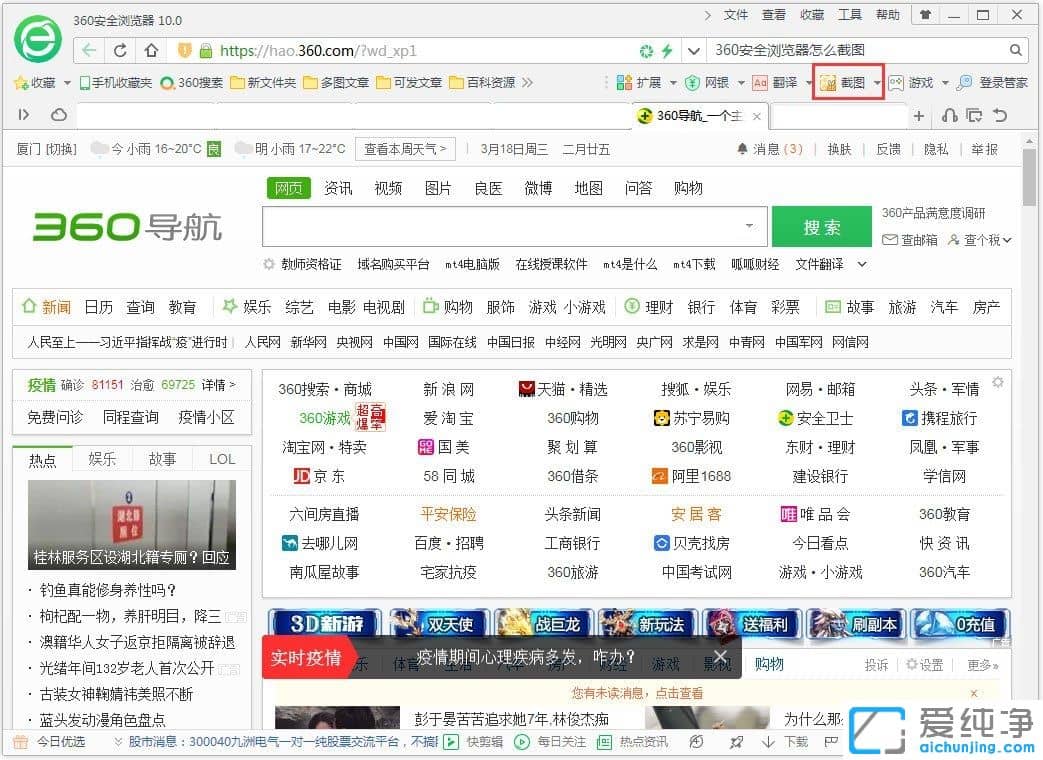Open the 文件 menu
The width and height of the screenshot is (1043, 760).
[x=736, y=15]
